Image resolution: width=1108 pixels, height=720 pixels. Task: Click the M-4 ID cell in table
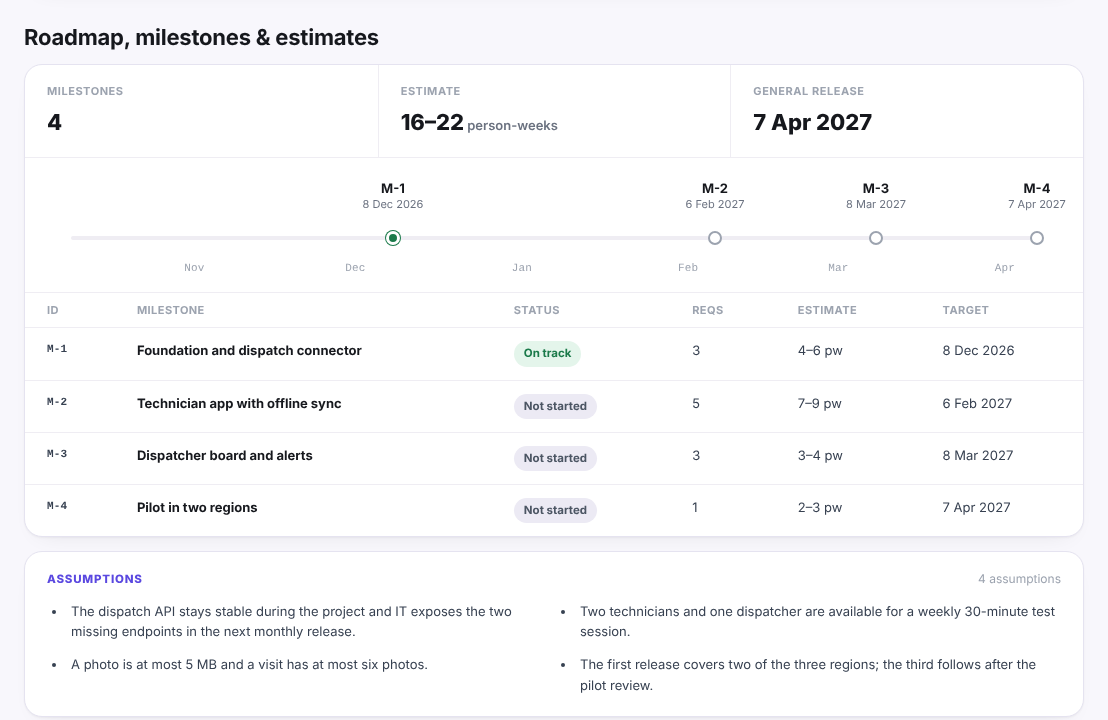(x=57, y=505)
